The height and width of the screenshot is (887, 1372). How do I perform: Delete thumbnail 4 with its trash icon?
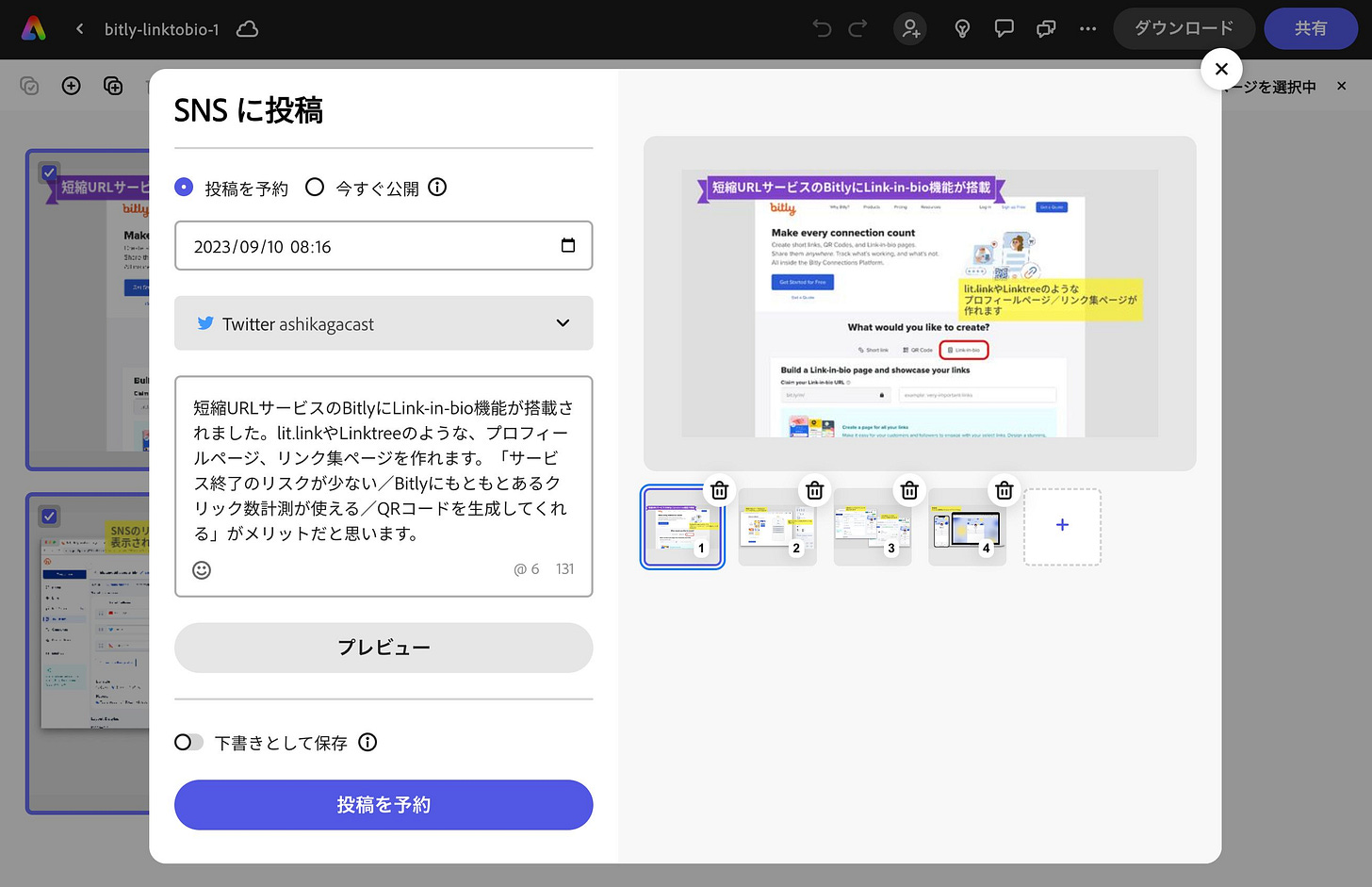click(x=1004, y=490)
